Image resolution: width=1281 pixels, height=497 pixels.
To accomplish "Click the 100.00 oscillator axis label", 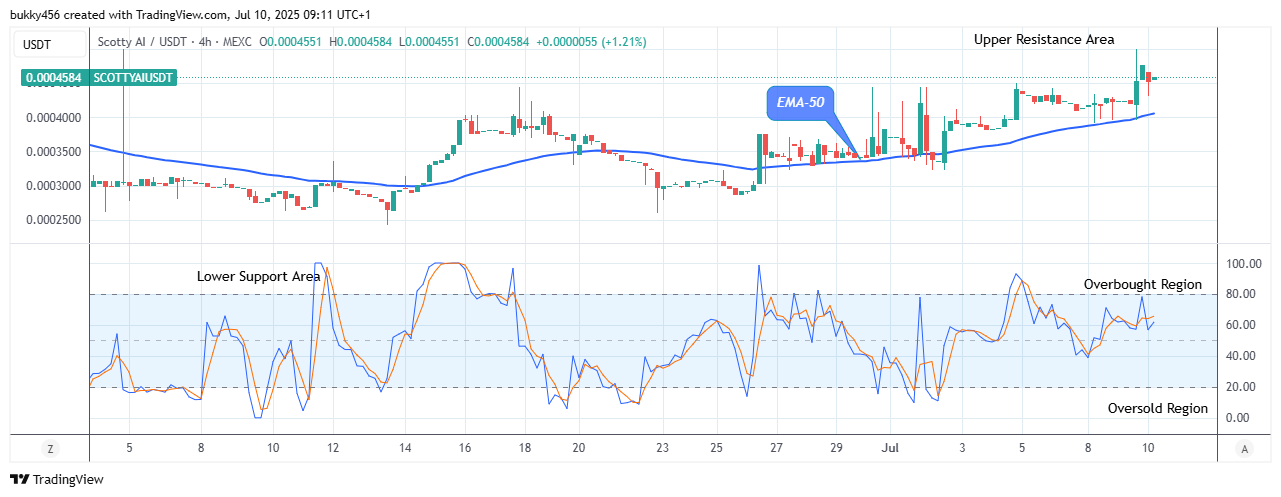I will point(1243,263).
